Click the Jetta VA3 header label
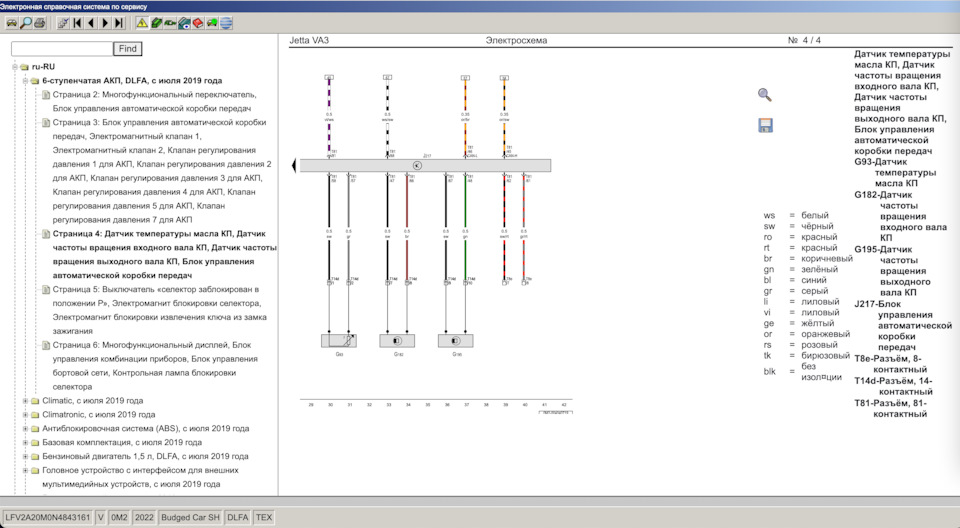 click(309, 40)
